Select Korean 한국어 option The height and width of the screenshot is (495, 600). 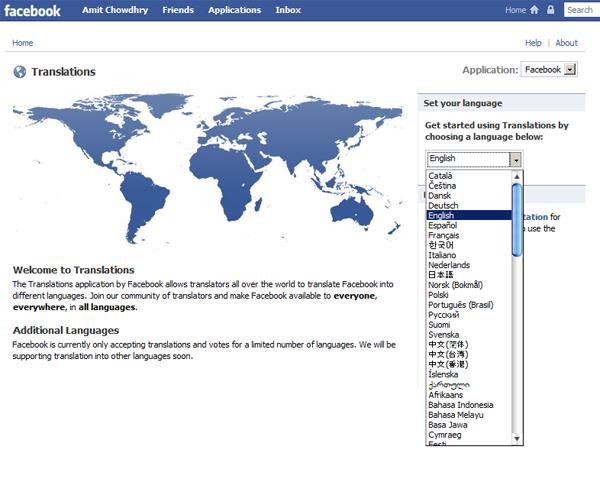[x=469, y=245]
